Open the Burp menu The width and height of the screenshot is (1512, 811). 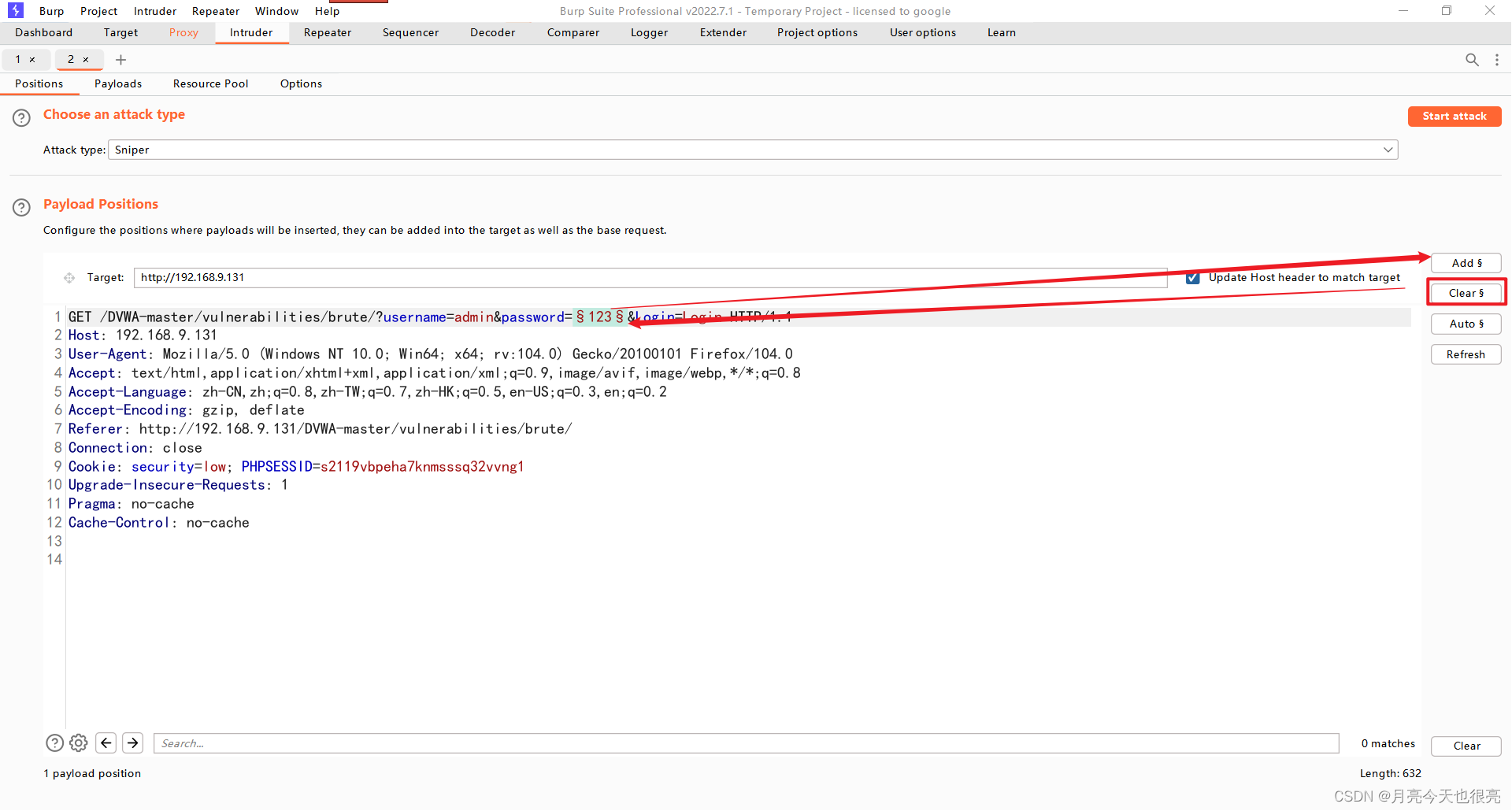point(52,11)
